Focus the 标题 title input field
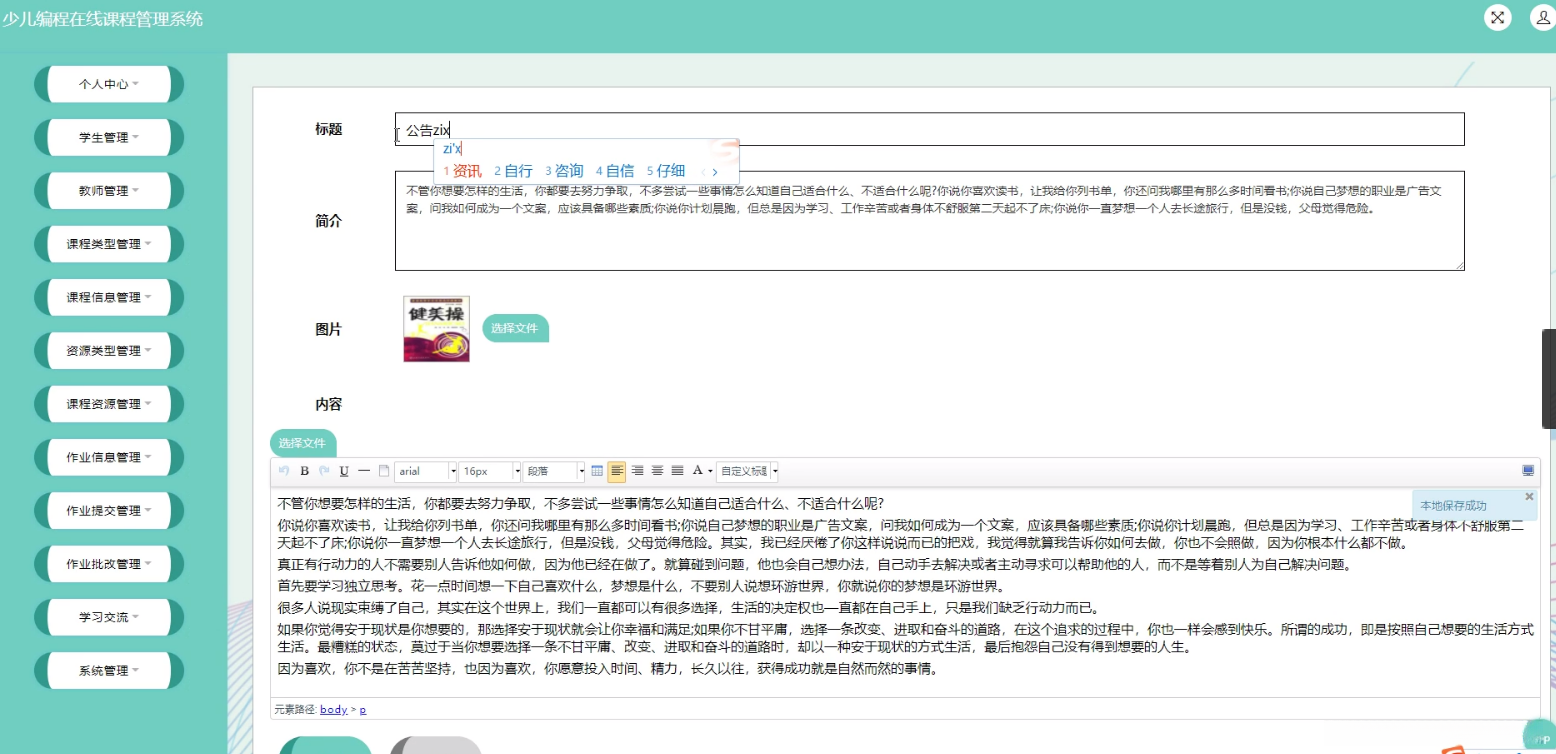The width and height of the screenshot is (1556, 754). tap(930, 129)
